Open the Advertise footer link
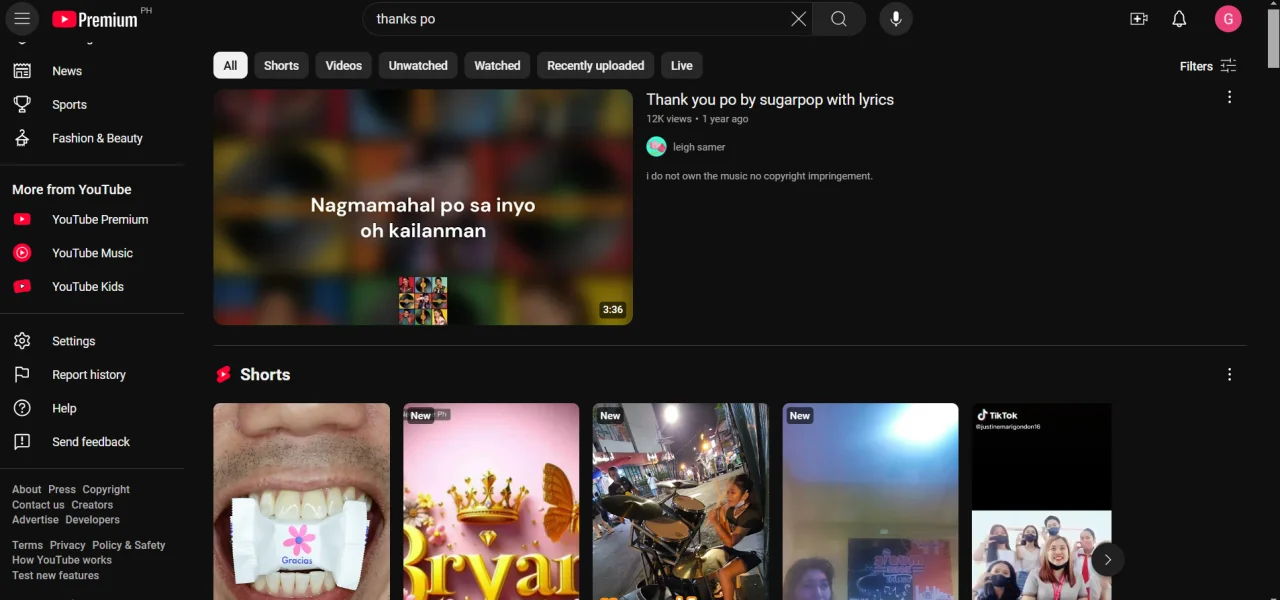The image size is (1280, 600). point(35,520)
